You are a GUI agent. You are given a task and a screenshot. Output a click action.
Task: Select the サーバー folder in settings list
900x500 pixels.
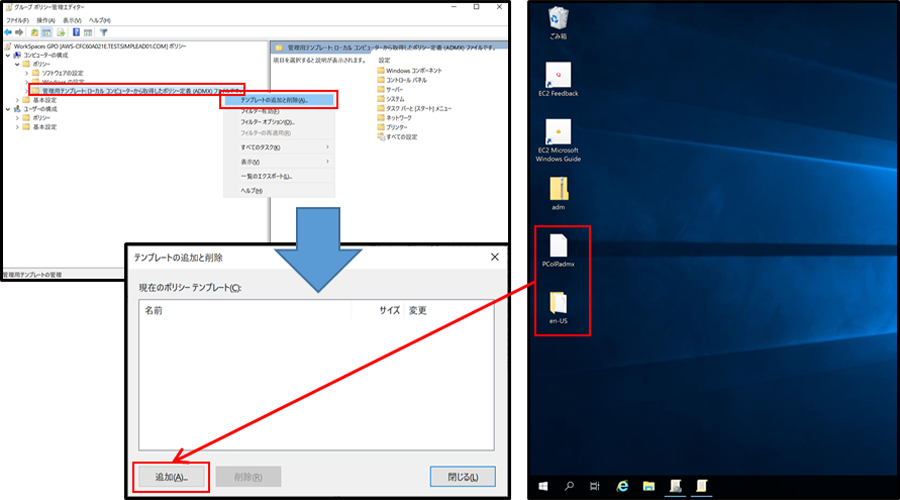pos(390,90)
